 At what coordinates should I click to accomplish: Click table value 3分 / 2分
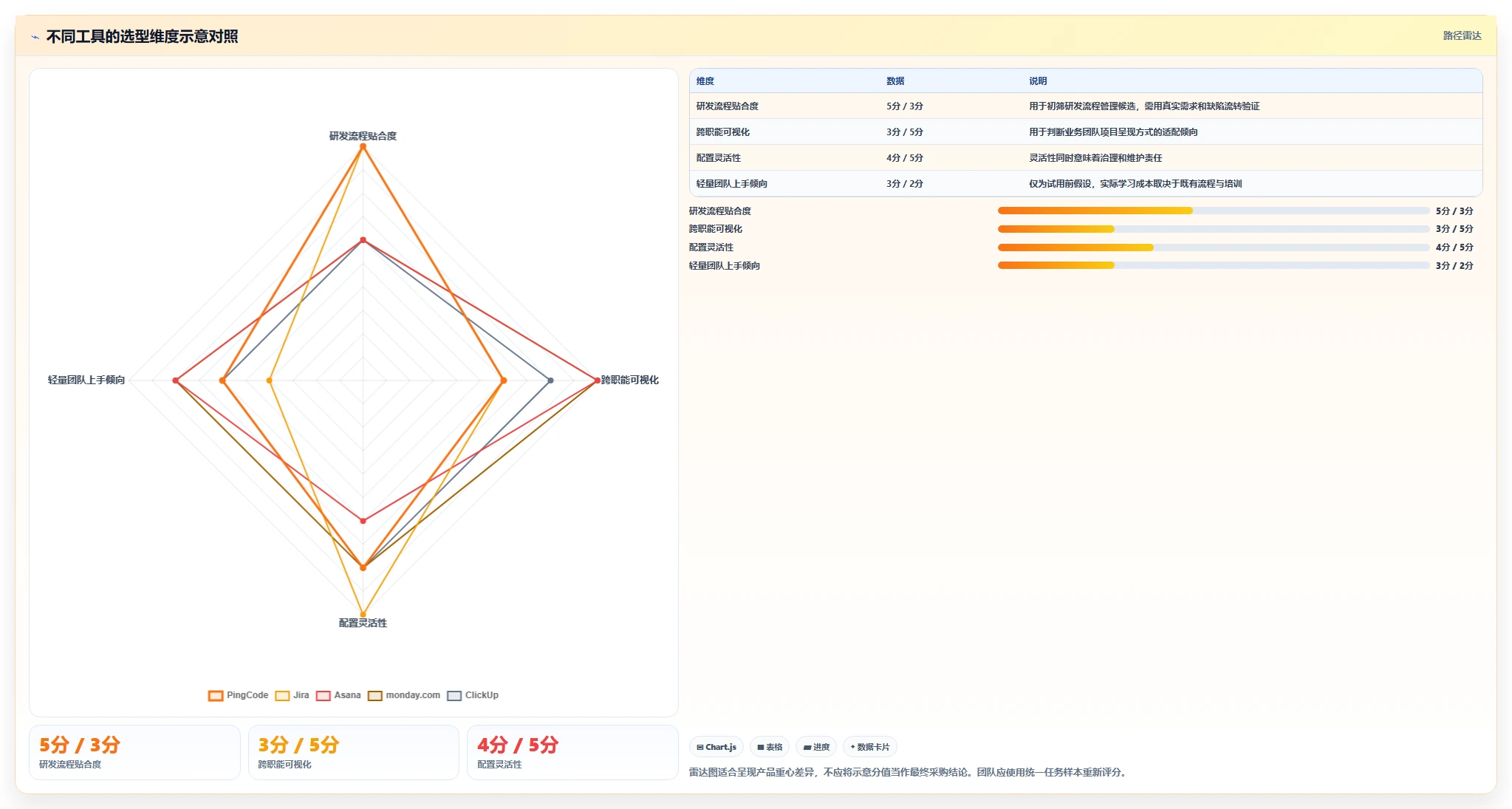[905, 184]
